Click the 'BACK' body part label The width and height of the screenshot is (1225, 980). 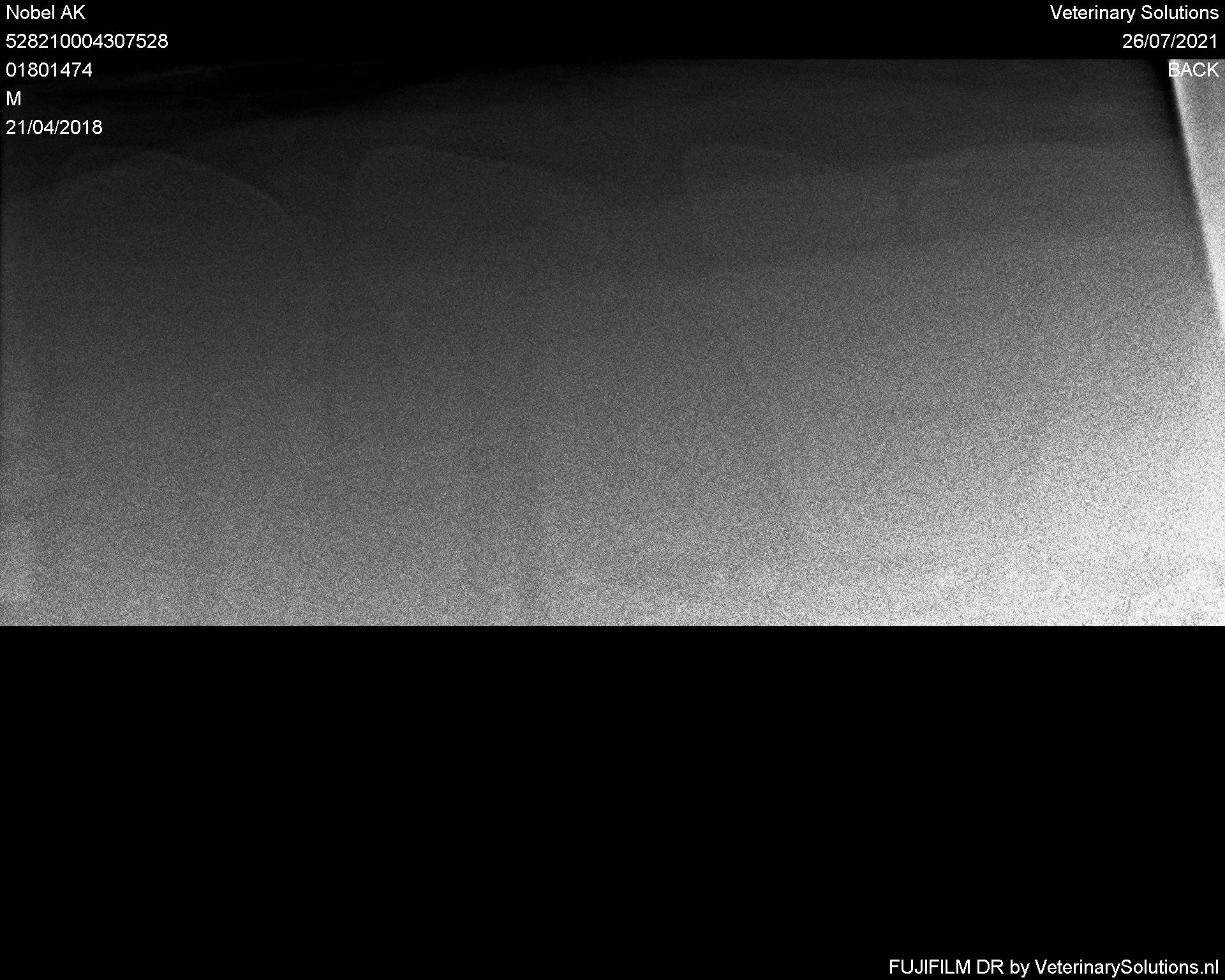pos(1193,70)
